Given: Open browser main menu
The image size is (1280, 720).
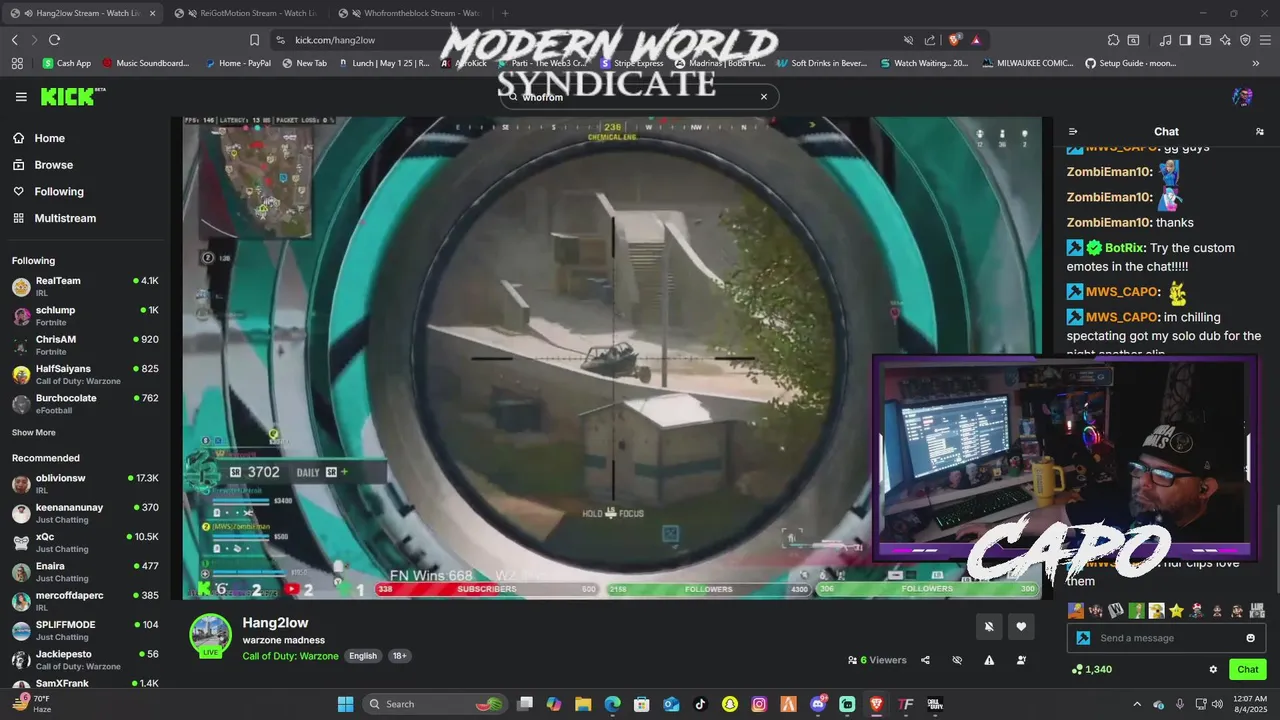Looking at the screenshot, I should [1265, 40].
